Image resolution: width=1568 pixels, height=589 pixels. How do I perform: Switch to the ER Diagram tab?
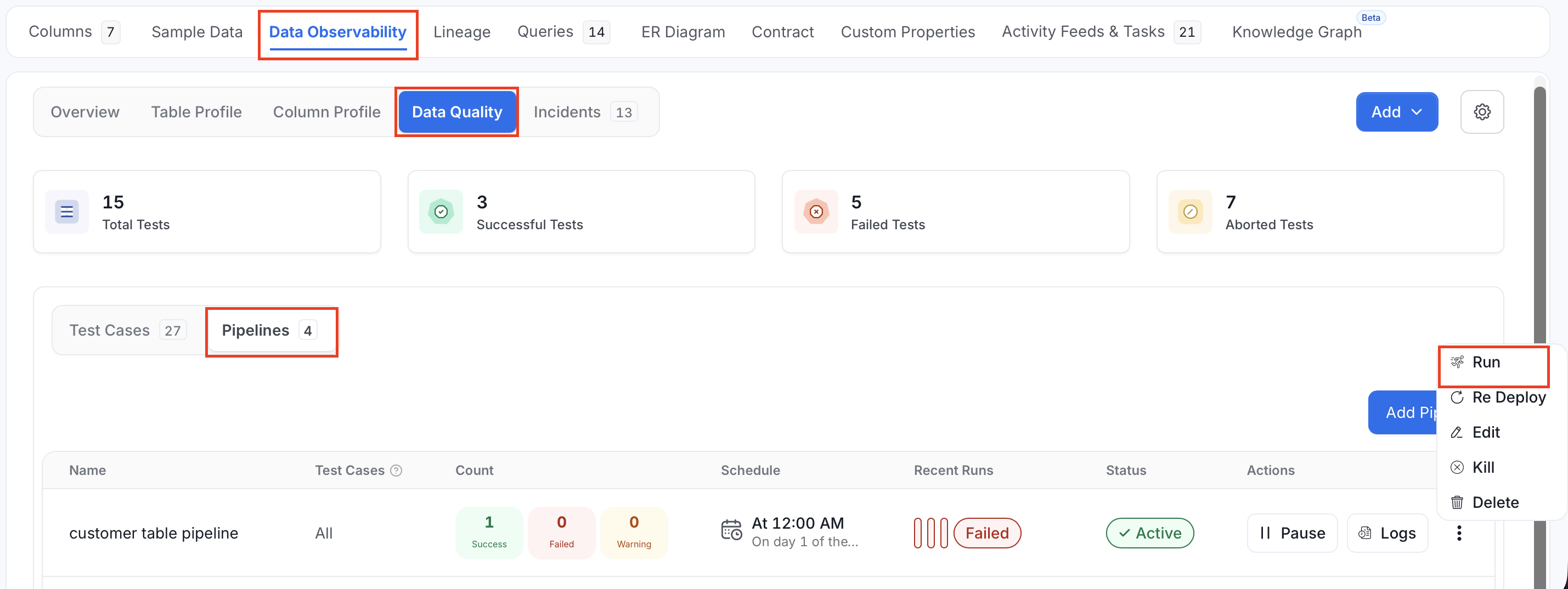(x=683, y=32)
